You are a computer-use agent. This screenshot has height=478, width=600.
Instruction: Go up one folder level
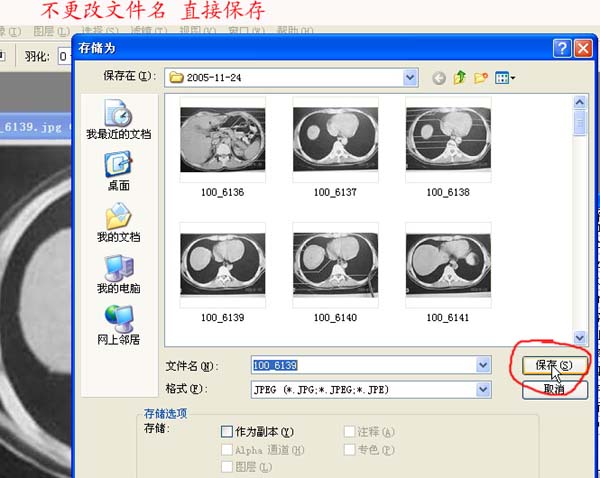click(460, 78)
